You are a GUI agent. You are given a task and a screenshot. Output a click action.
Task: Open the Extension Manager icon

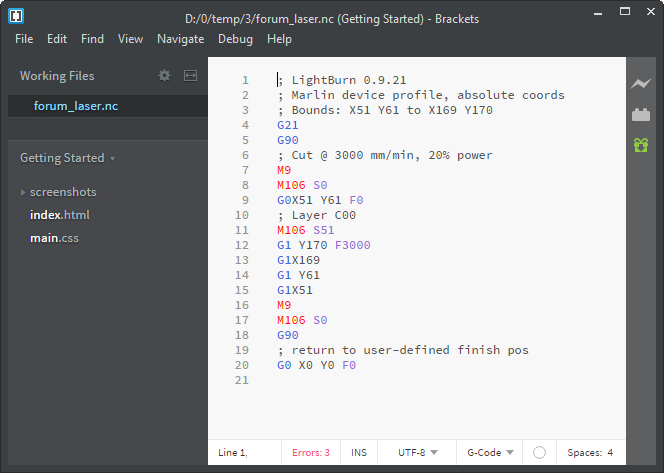click(641, 114)
